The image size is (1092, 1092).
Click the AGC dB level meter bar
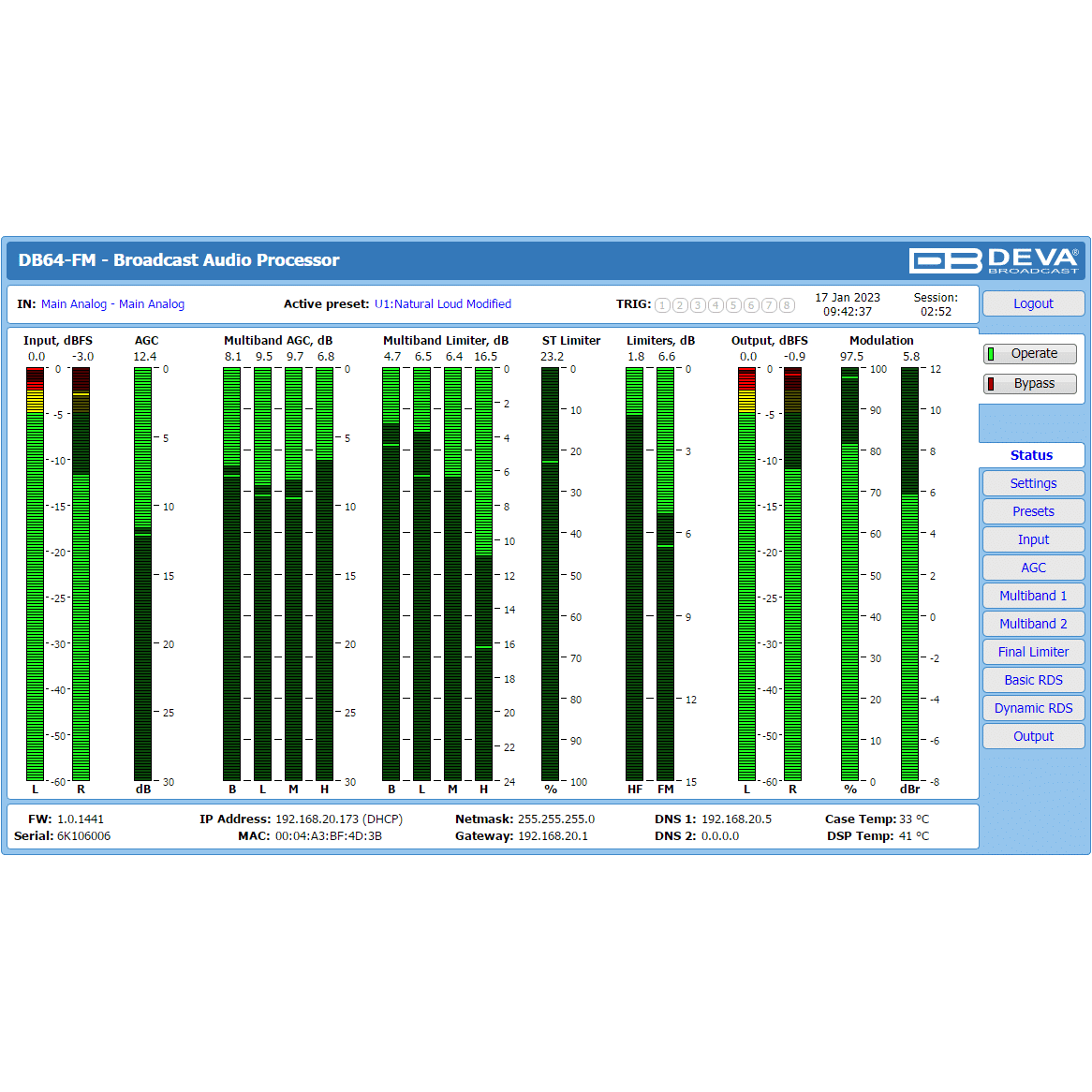click(142, 574)
